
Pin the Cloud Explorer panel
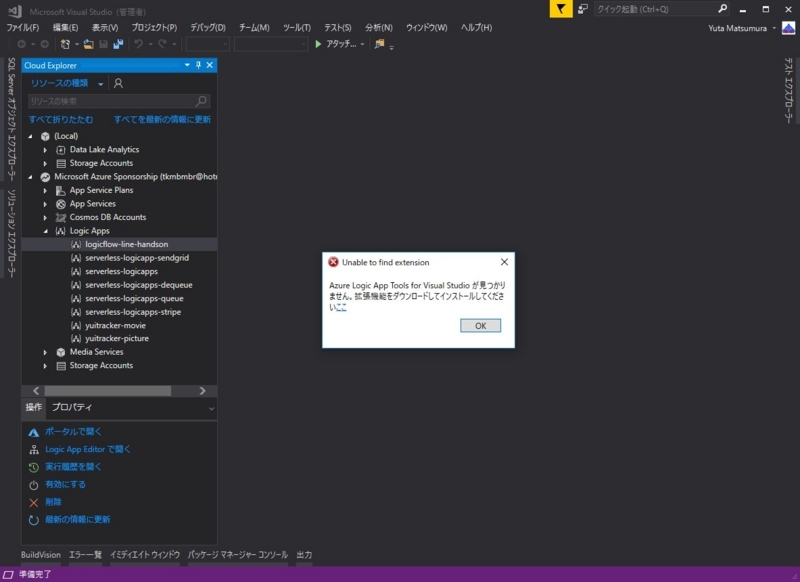(x=198, y=65)
